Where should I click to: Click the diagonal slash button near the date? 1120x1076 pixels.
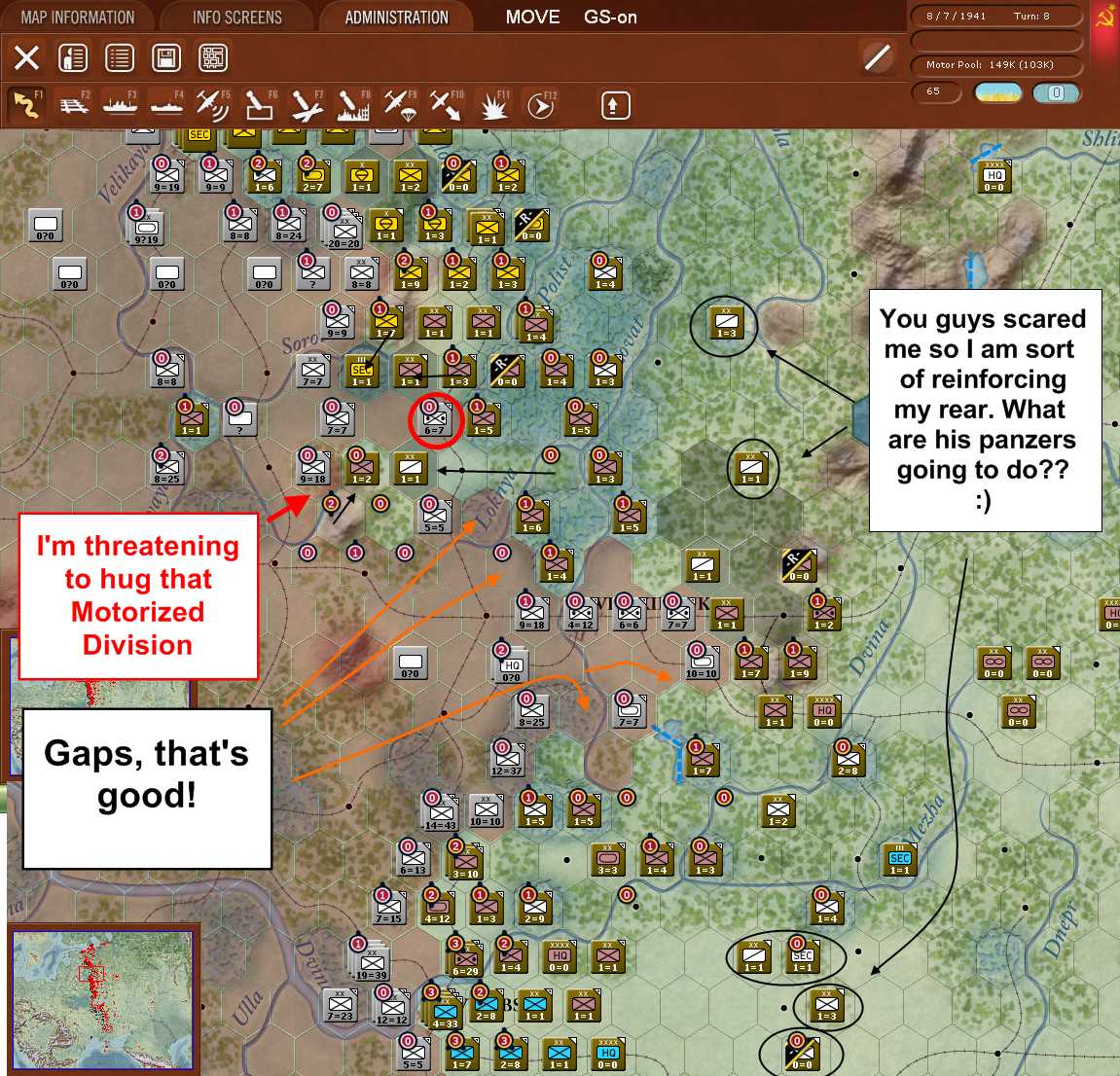[877, 57]
